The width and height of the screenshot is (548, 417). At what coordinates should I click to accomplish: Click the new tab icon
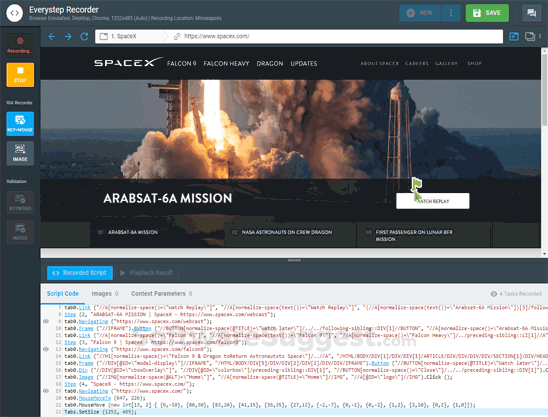coord(514,36)
